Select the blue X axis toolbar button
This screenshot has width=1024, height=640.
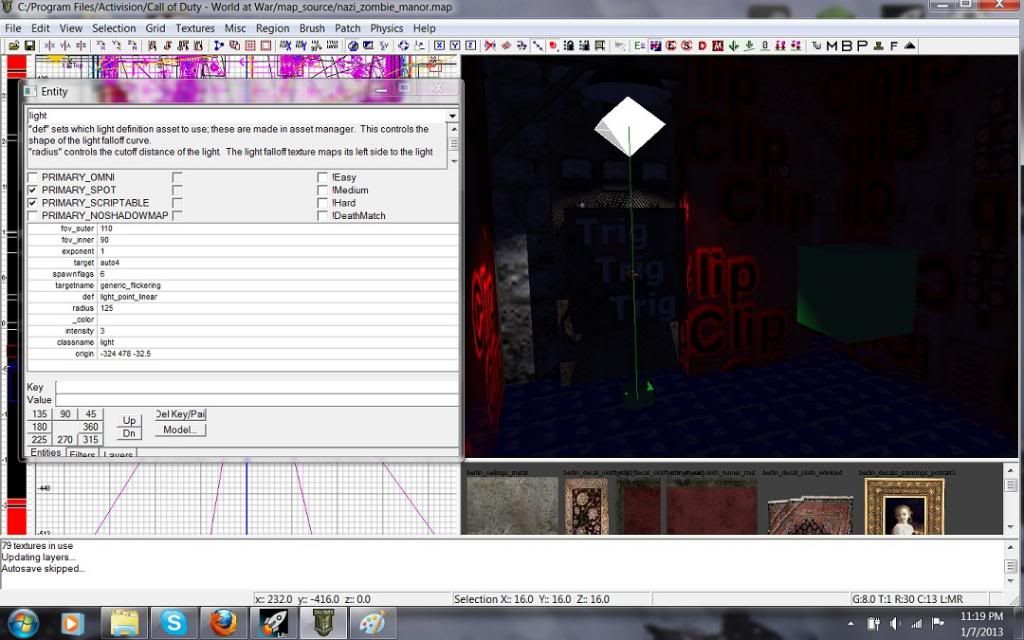(439, 46)
